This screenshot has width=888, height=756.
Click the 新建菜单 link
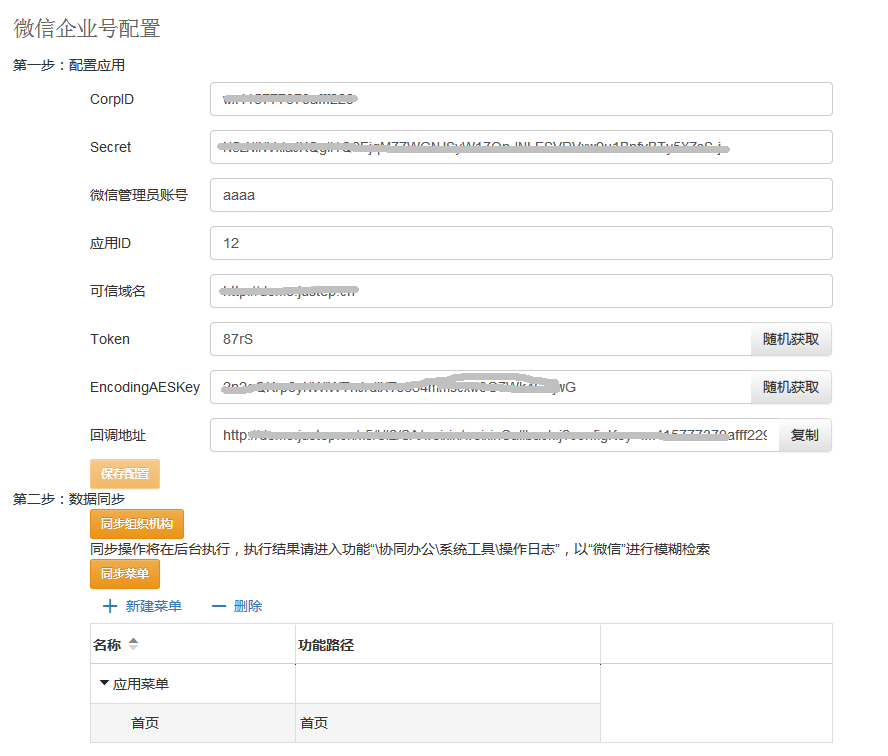coord(153,606)
